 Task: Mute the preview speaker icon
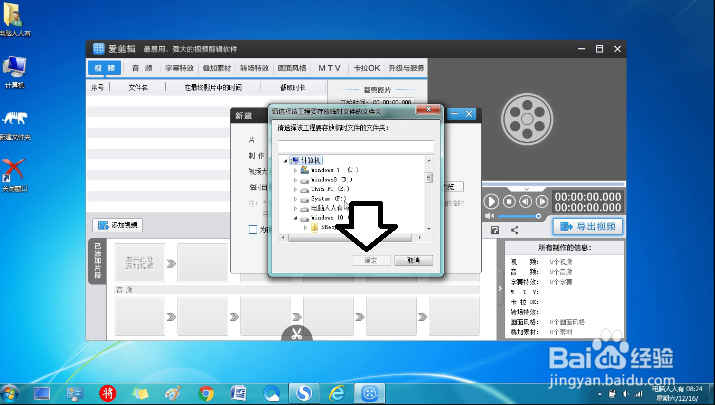coord(489,216)
